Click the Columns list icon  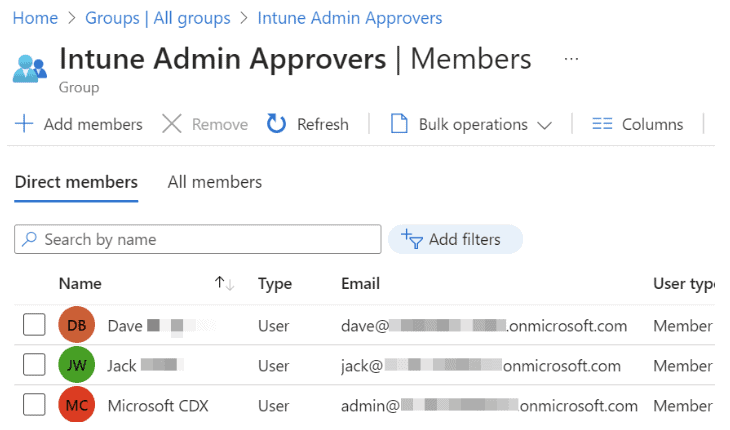pos(602,124)
